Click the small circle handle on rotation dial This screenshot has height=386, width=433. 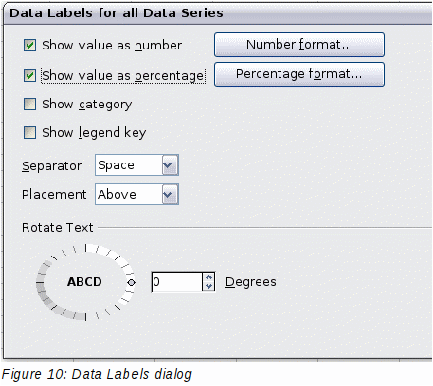pyautogui.click(x=131, y=282)
